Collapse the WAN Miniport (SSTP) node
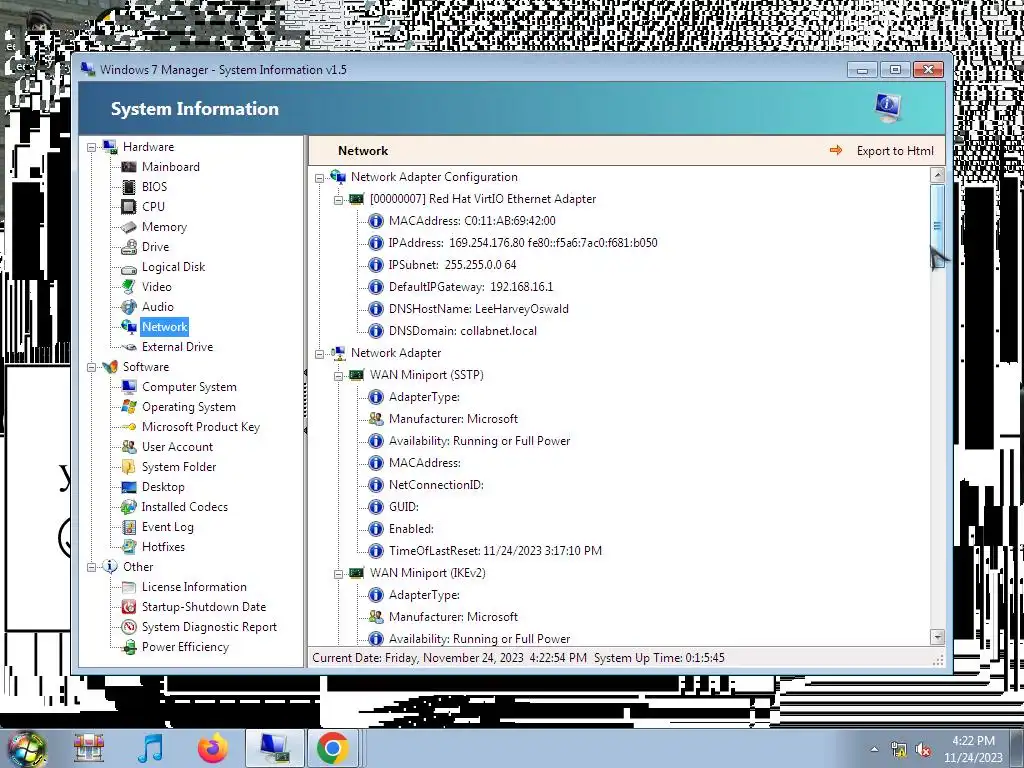This screenshot has height=768, width=1024. click(338, 376)
